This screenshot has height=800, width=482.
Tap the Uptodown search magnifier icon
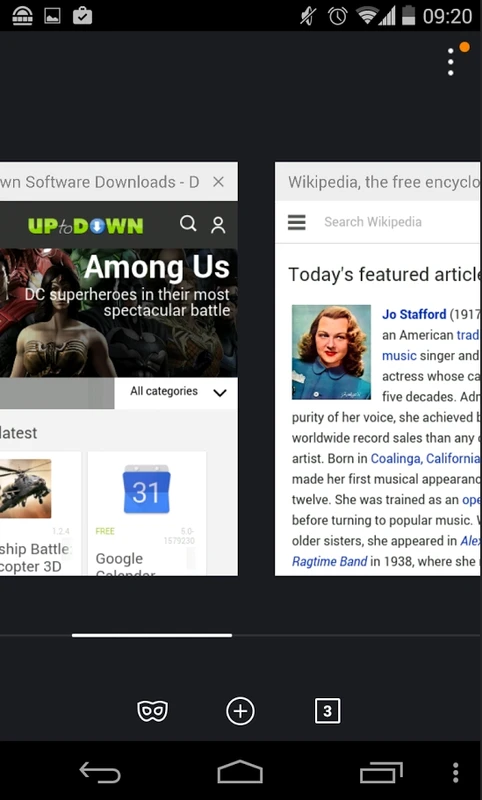(188, 223)
